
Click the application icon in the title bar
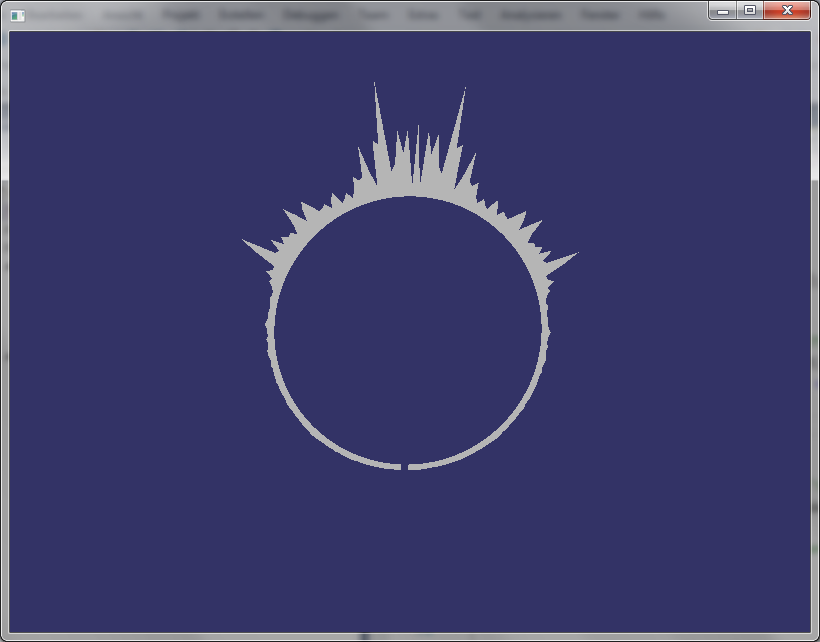(17, 15)
